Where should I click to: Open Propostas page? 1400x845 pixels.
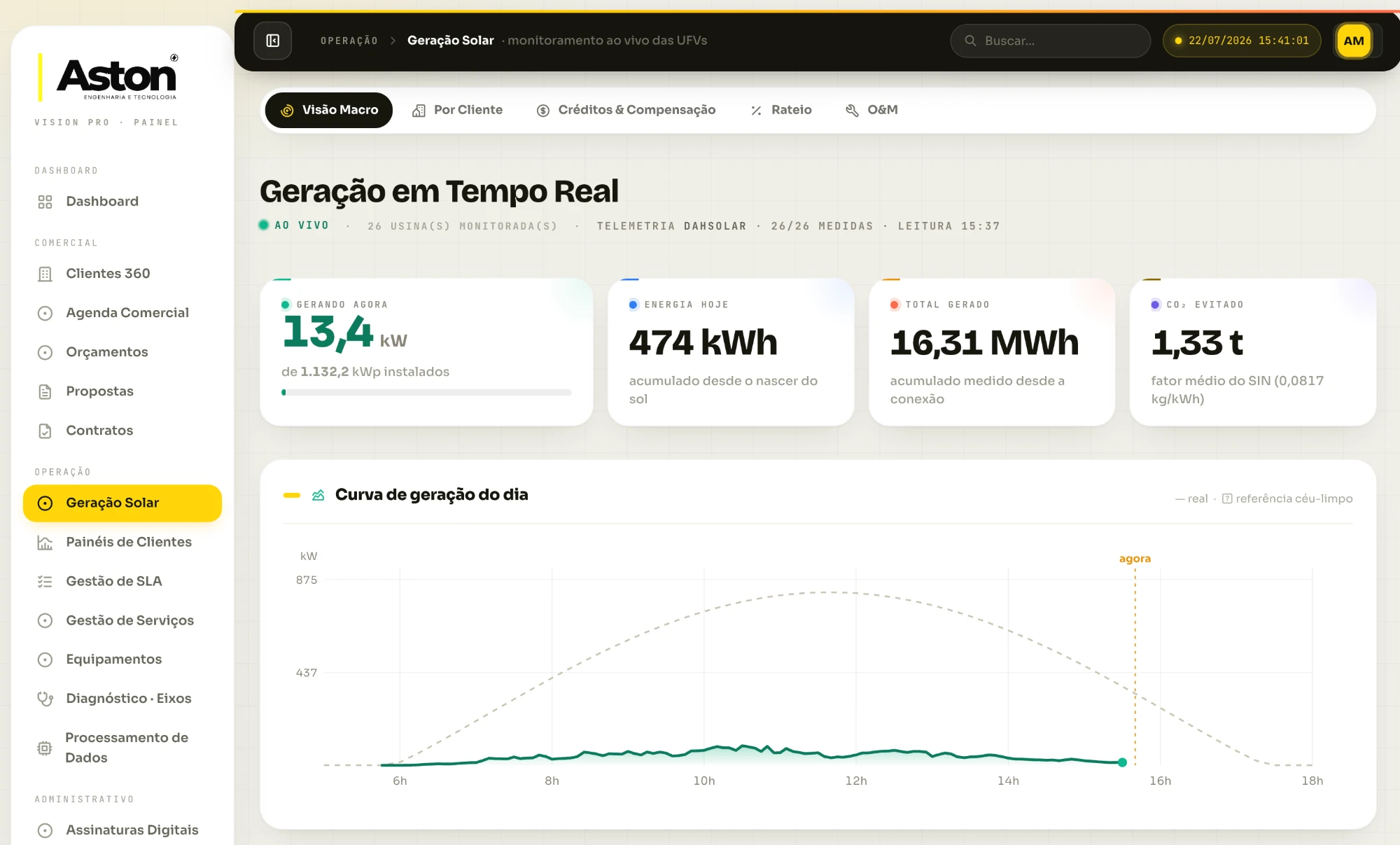coord(122,391)
